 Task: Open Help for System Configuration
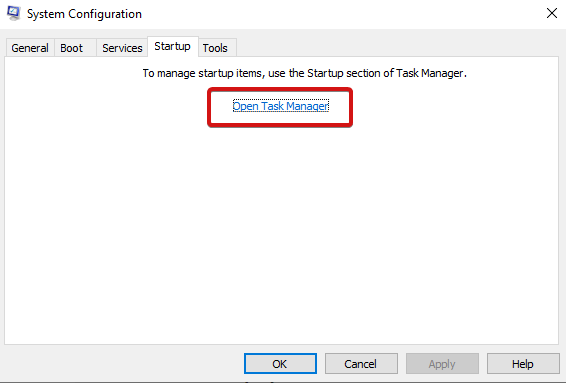click(523, 364)
